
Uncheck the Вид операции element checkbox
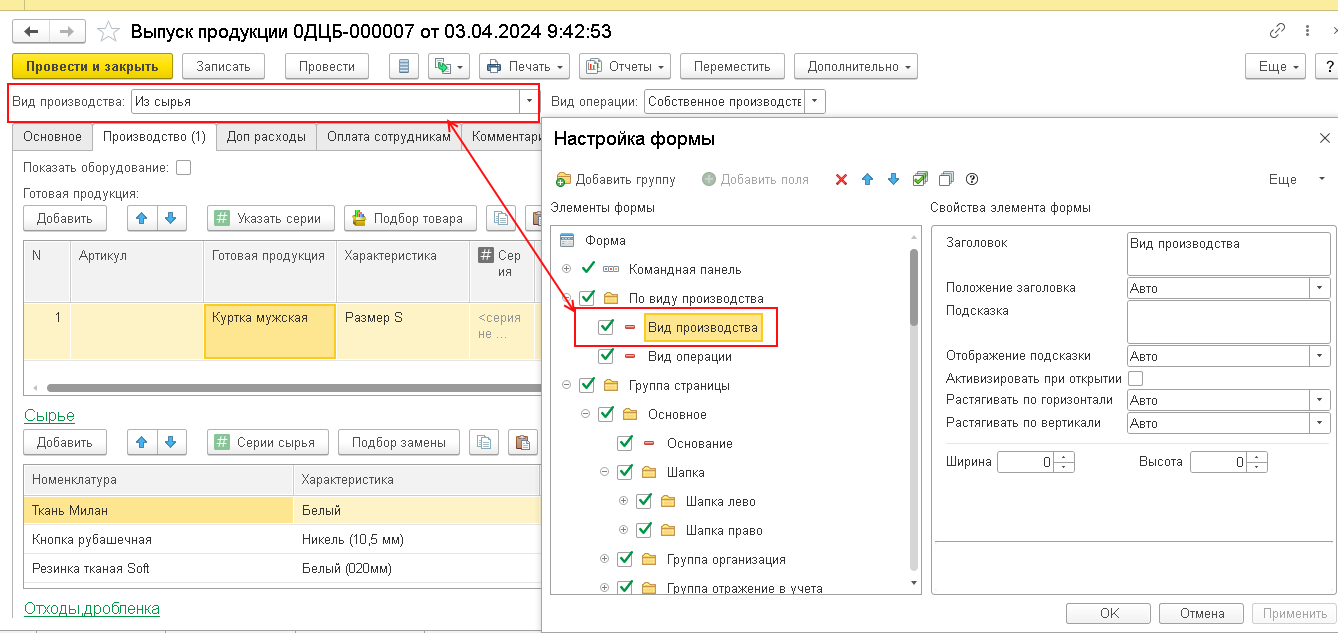pos(606,356)
